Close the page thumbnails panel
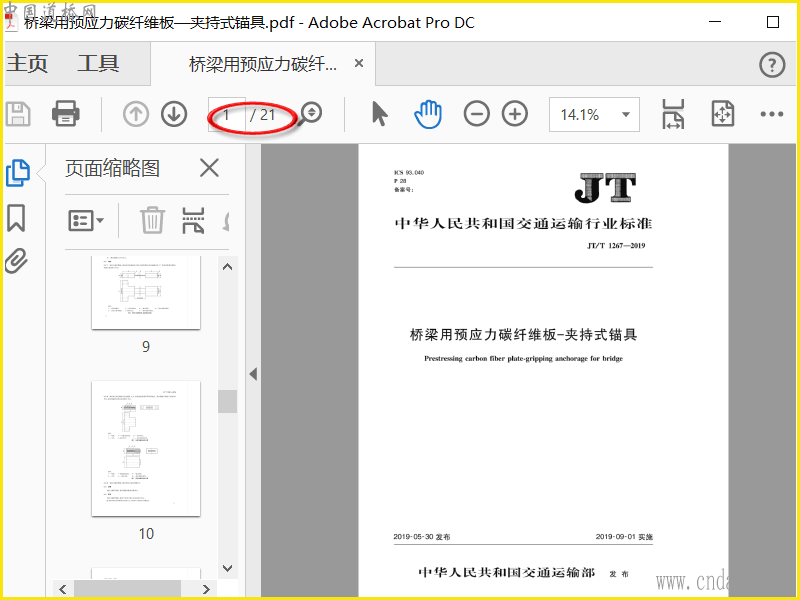Viewport: 800px width, 600px height. pyautogui.click(x=209, y=168)
